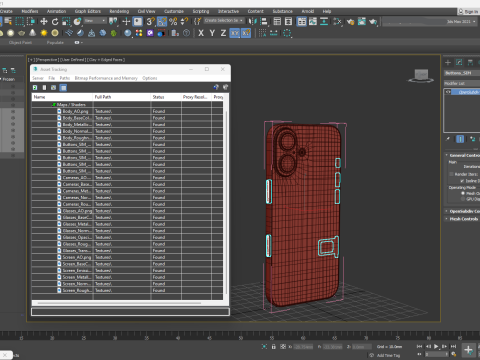Screen dimensions: 480x360
Task: Sort by the Status column header
Action: pyautogui.click(x=166, y=97)
